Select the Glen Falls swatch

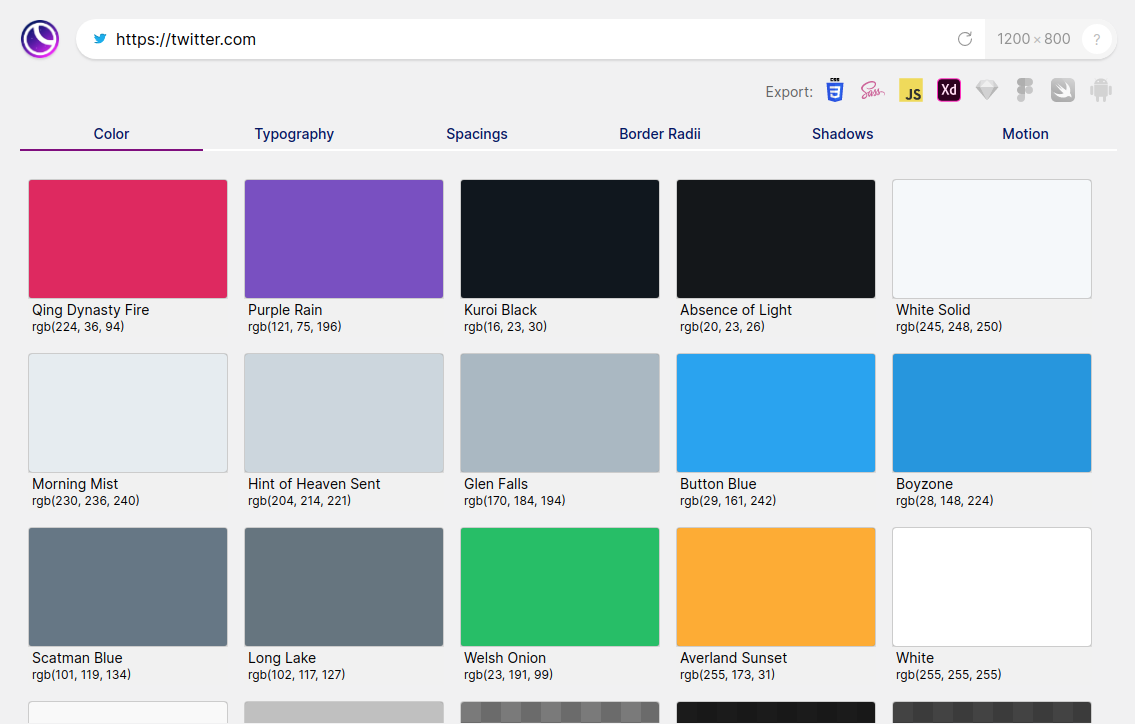560,413
